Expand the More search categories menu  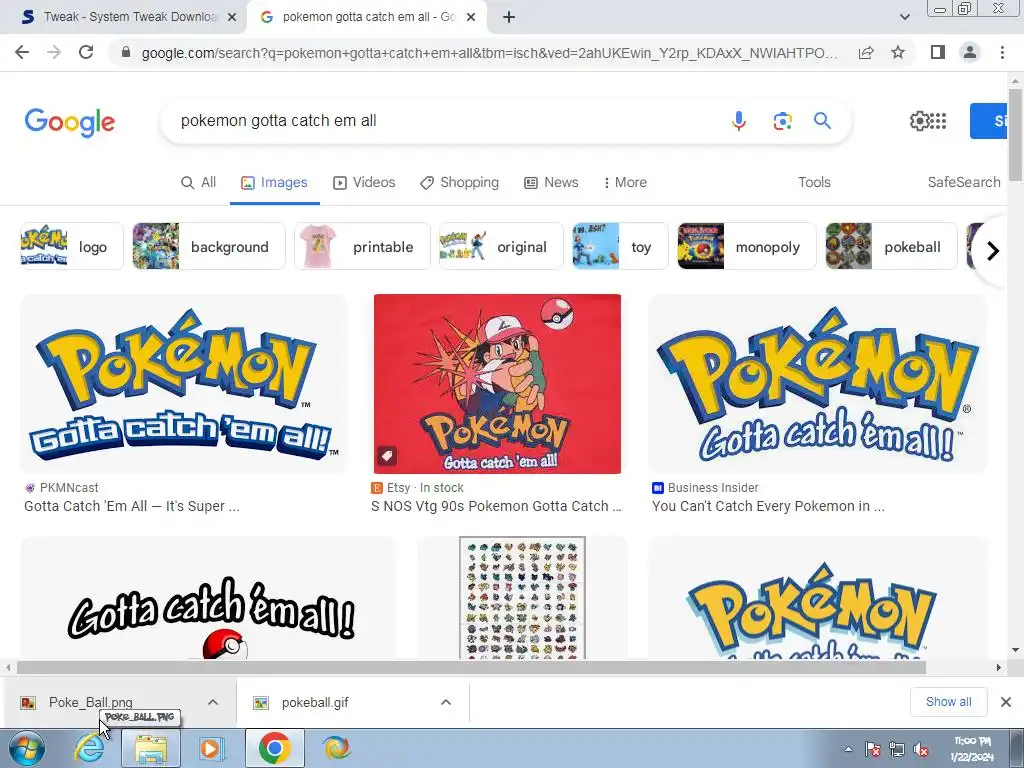coord(625,182)
